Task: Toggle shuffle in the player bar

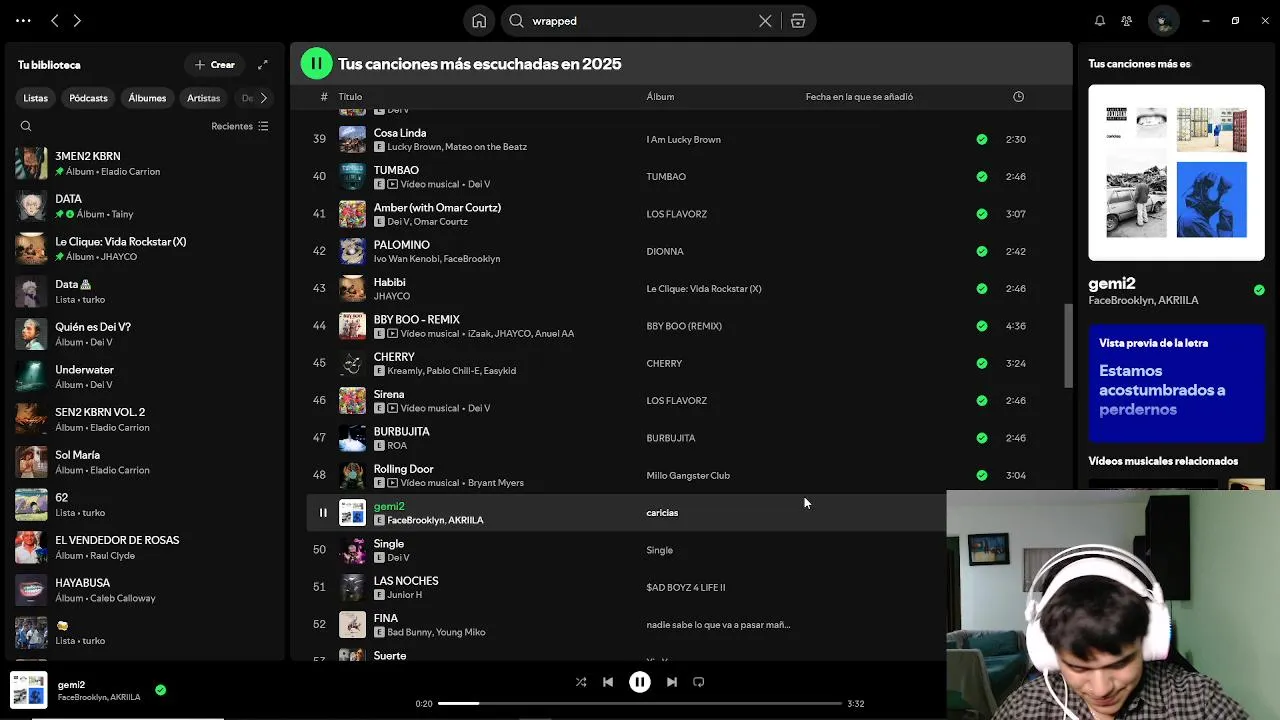Action: [x=581, y=682]
